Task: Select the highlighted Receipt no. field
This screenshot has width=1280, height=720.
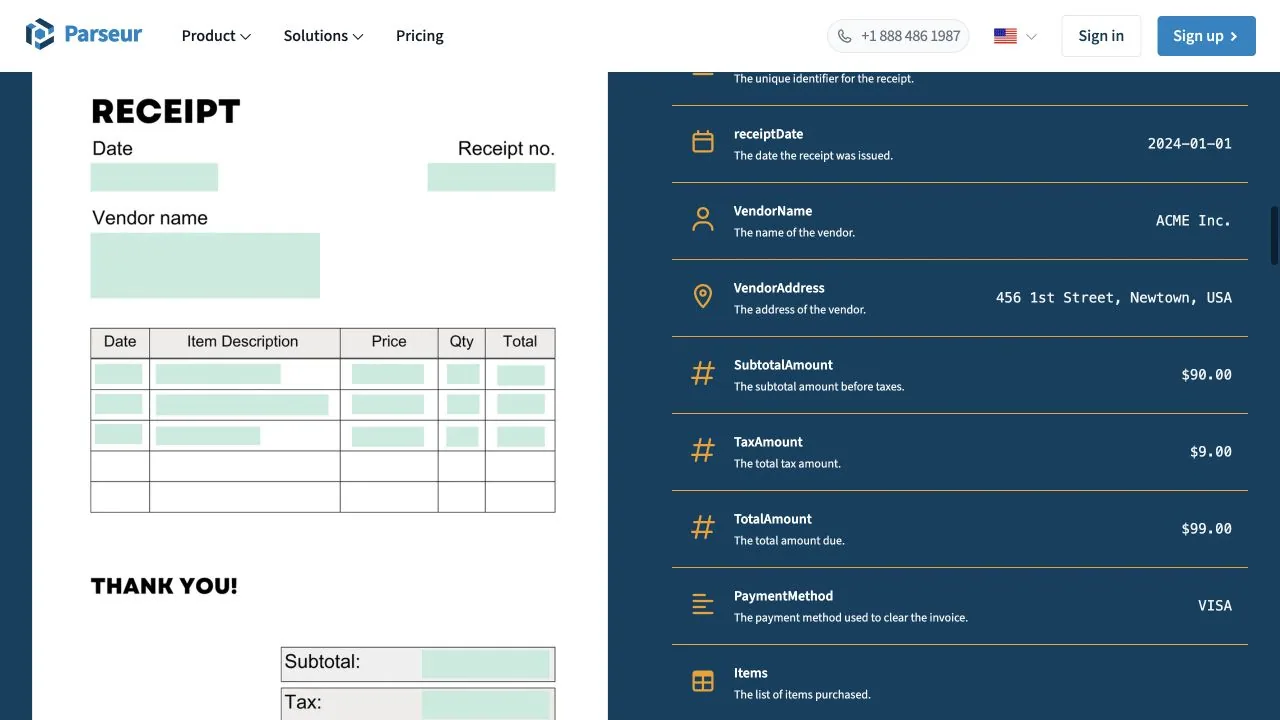Action: tap(491, 177)
